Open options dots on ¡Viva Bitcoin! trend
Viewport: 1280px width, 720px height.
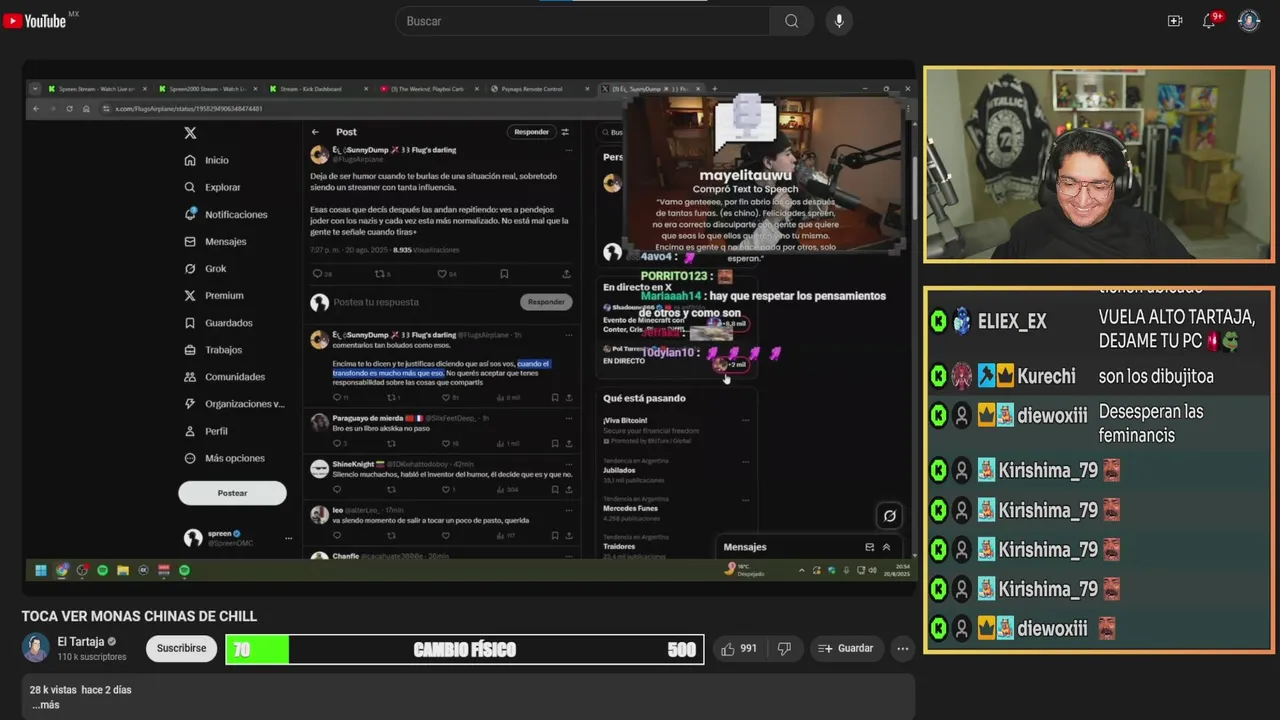(x=745, y=420)
